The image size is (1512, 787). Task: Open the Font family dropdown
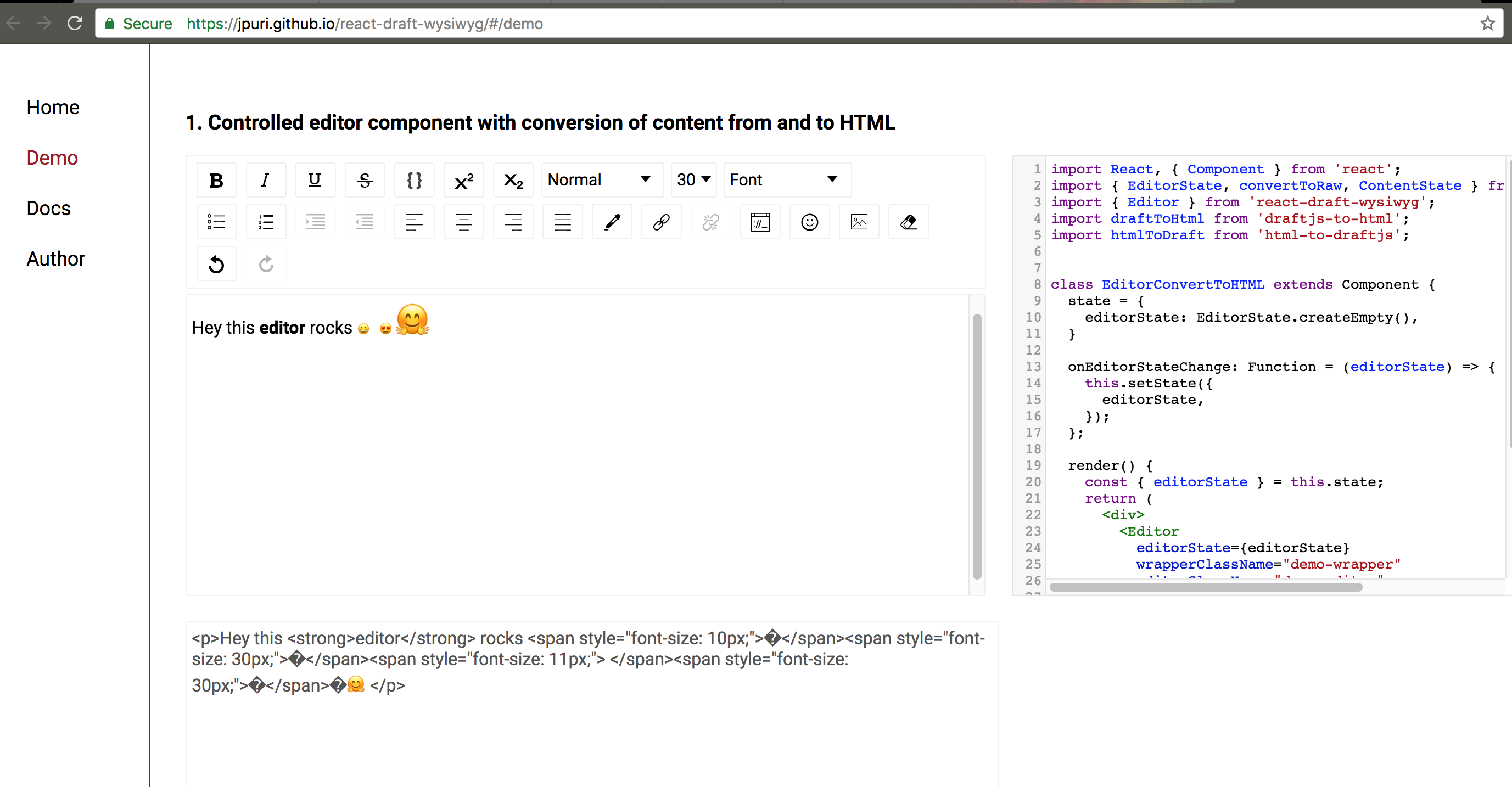785,179
